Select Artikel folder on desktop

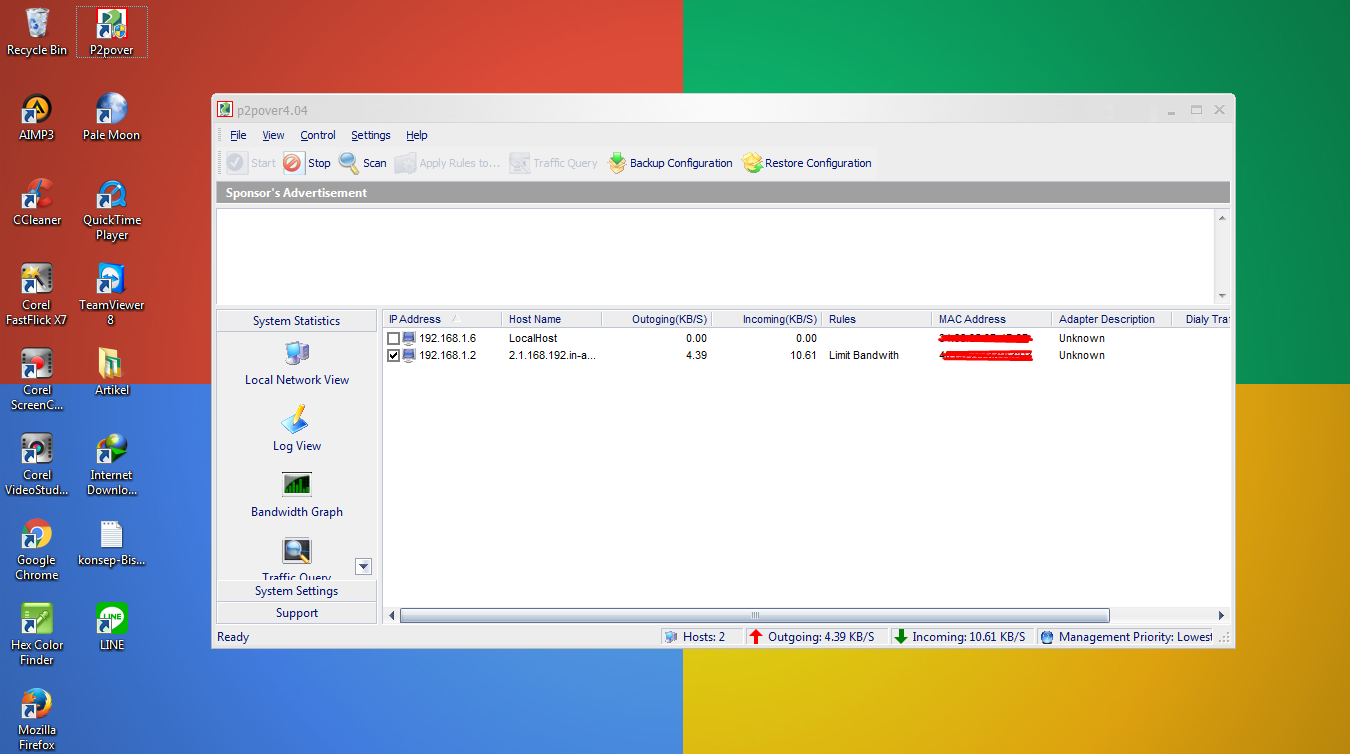pos(111,371)
